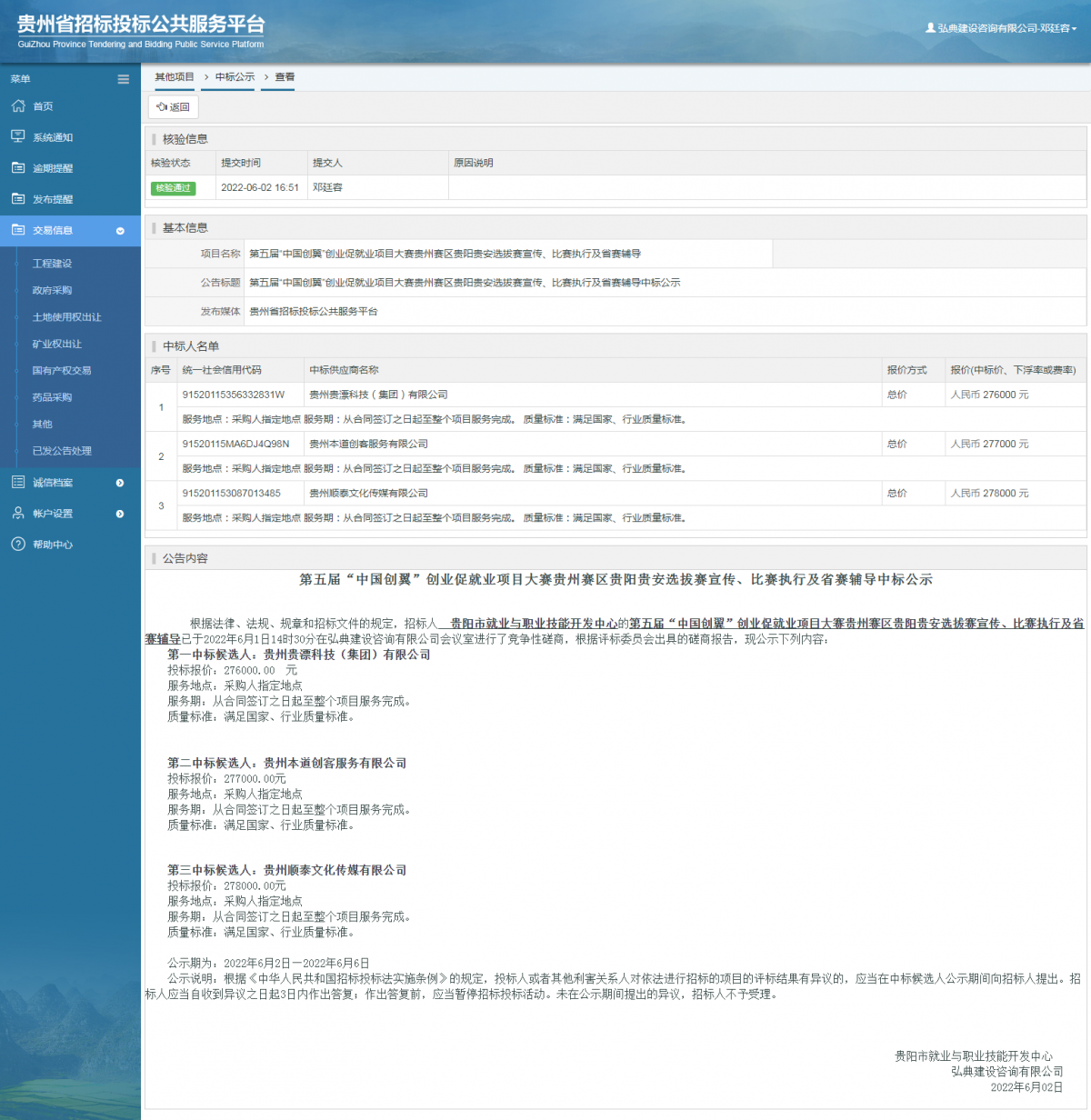This screenshot has width=1091, height=1120.
Task: Click 发布媒体 value 贵州省招标投标公共服务平台
Action: 314,311
